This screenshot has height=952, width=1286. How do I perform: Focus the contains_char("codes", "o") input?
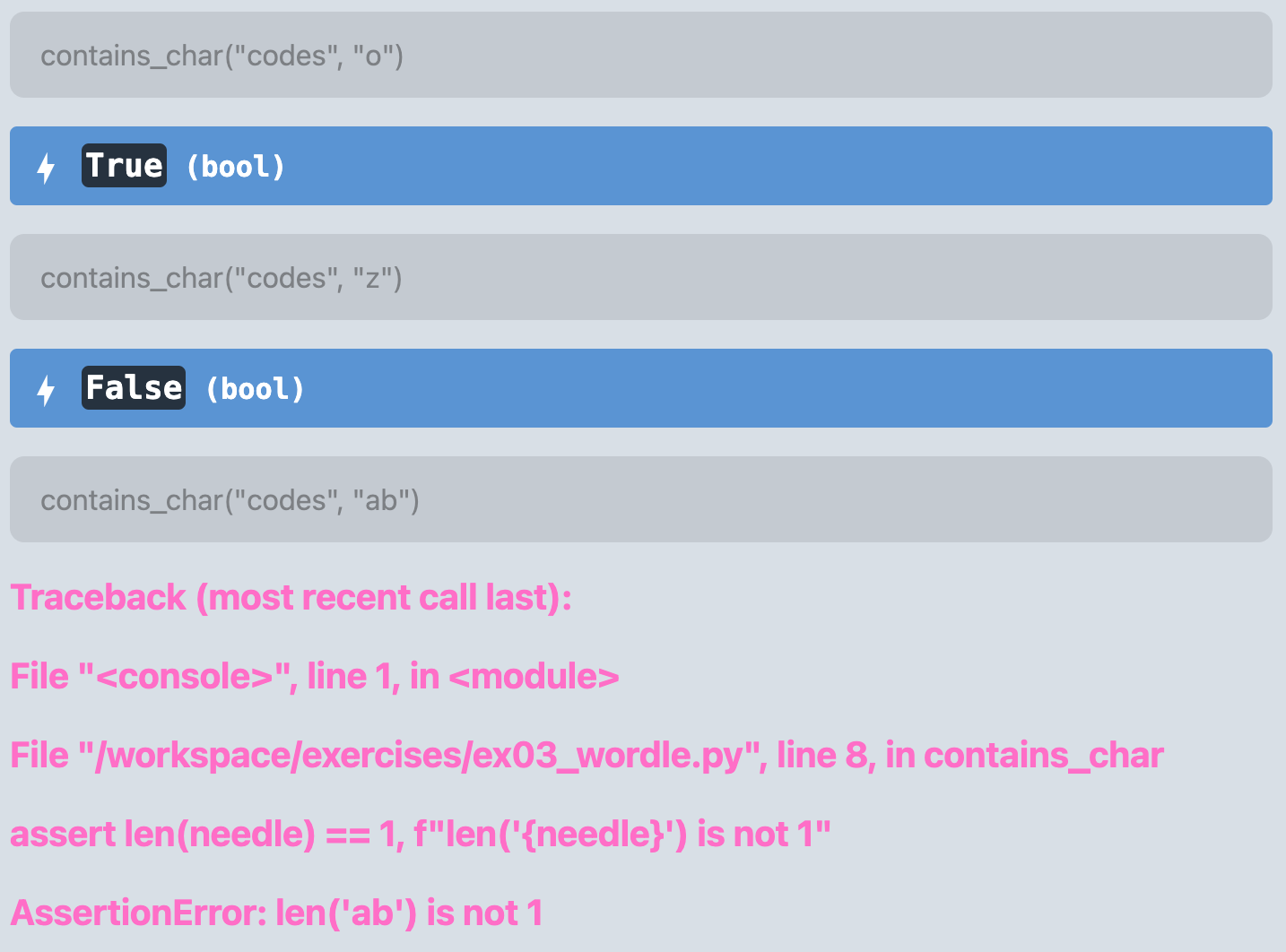click(x=640, y=56)
